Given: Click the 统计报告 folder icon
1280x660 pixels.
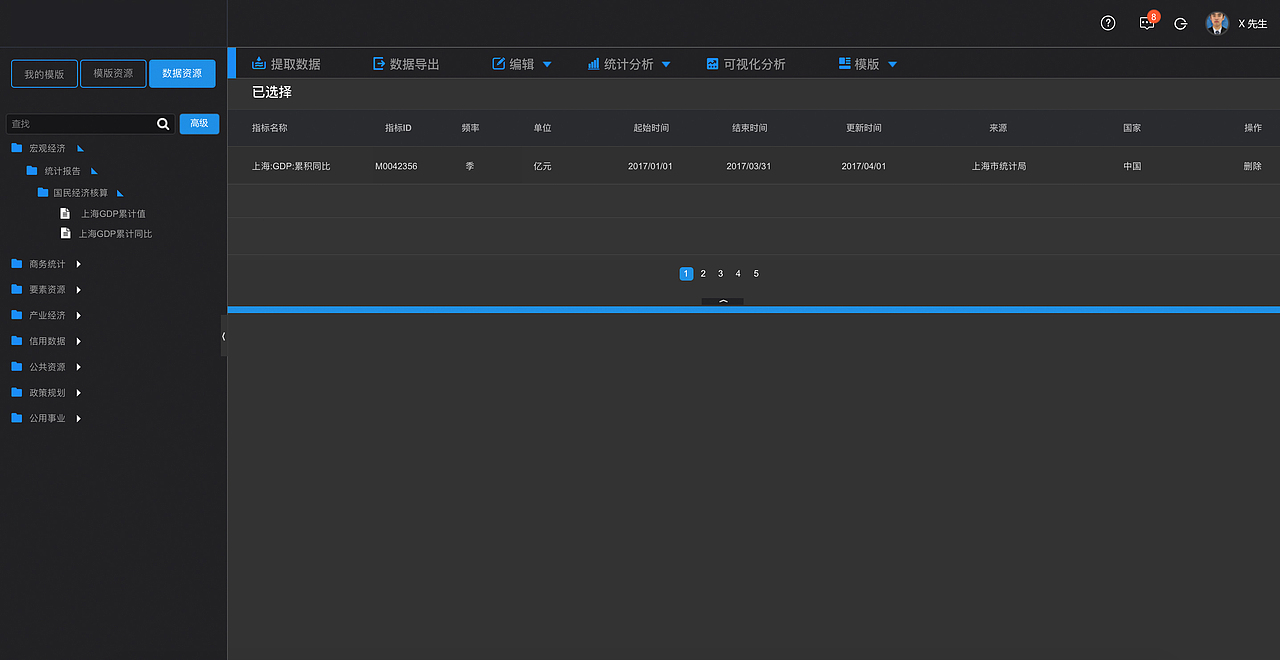Looking at the screenshot, I should coord(32,171).
